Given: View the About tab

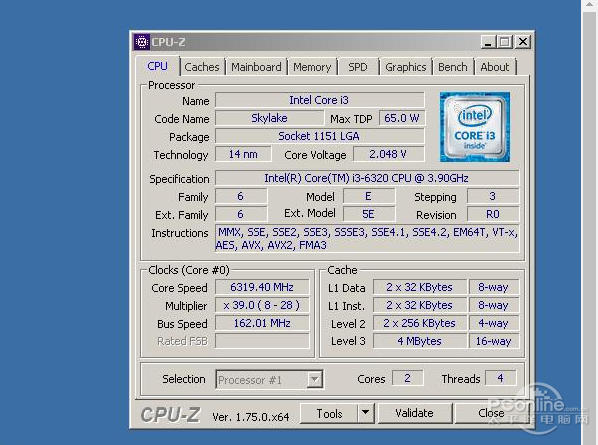Looking at the screenshot, I should [495, 67].
